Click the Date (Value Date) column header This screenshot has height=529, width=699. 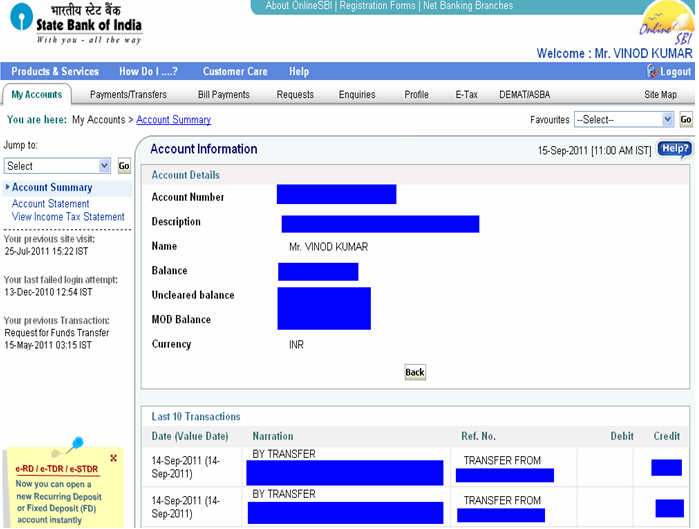click(x=190, y=436)
